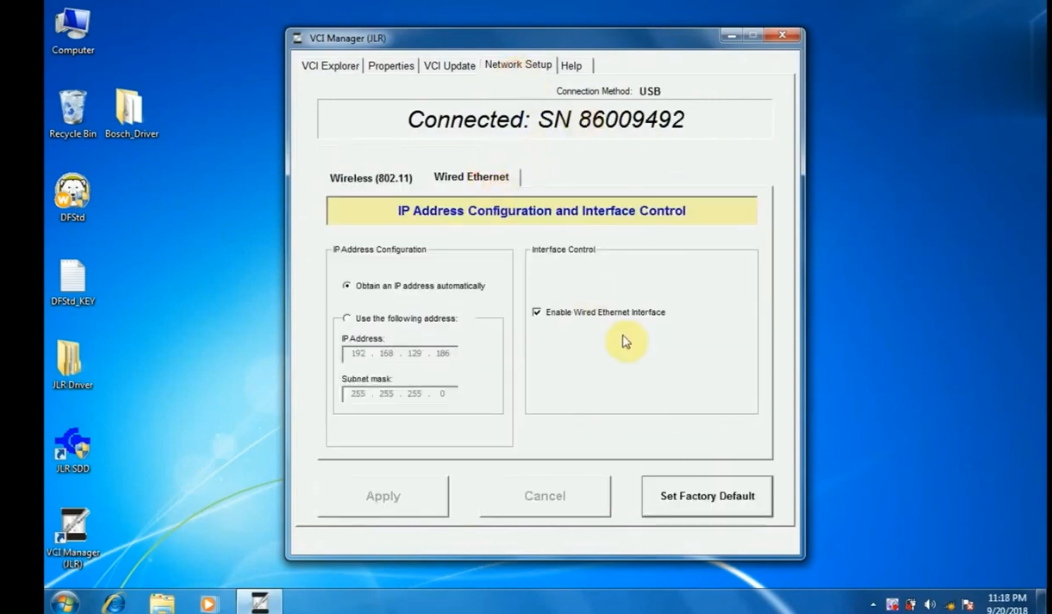Click Set Factory Default button
The width and height of the screenshot is (1052, 614).
coord(707,496)
